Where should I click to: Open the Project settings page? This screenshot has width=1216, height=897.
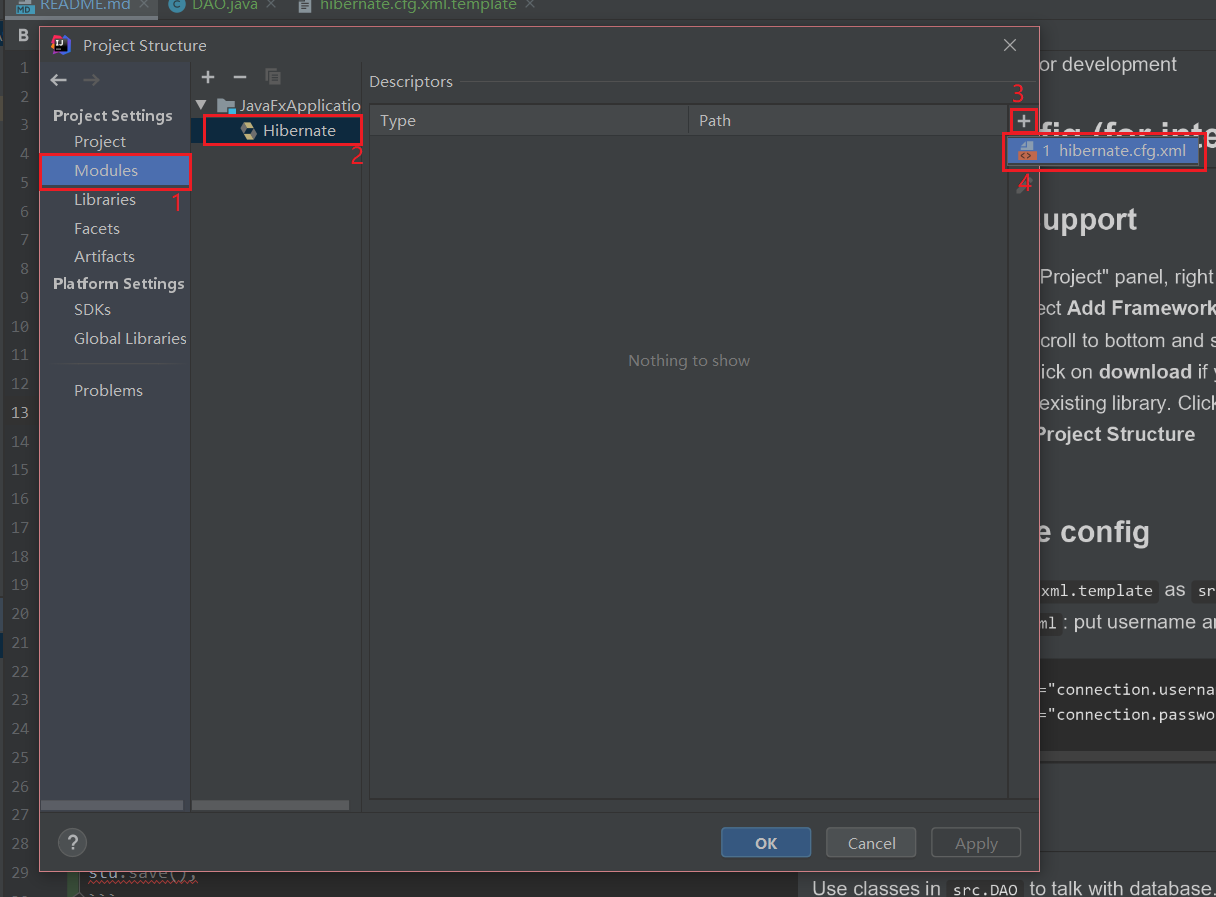[100, 142]
